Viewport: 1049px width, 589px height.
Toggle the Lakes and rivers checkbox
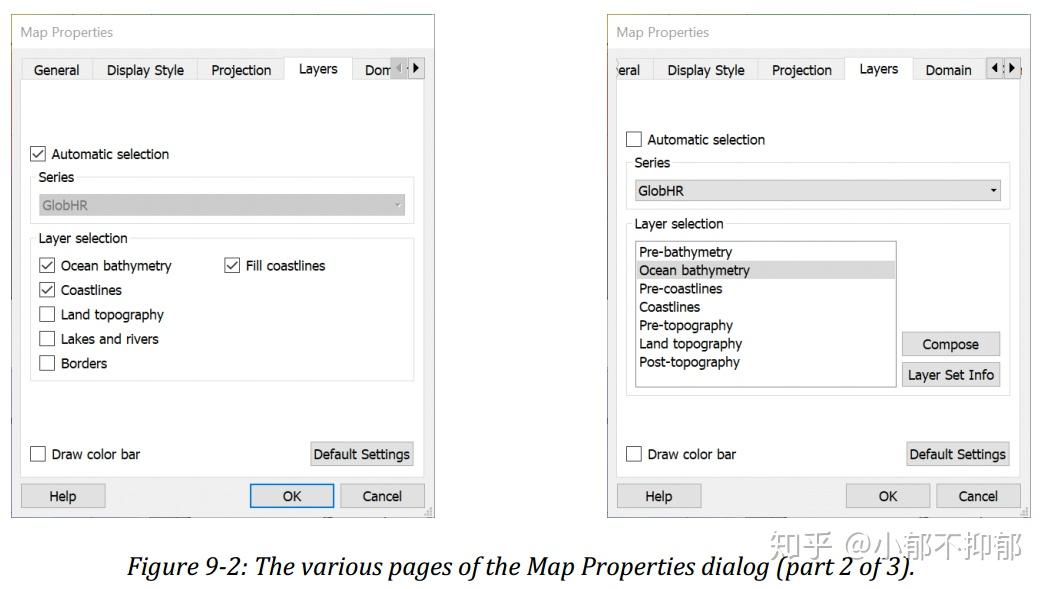click(x=47, y=339)
